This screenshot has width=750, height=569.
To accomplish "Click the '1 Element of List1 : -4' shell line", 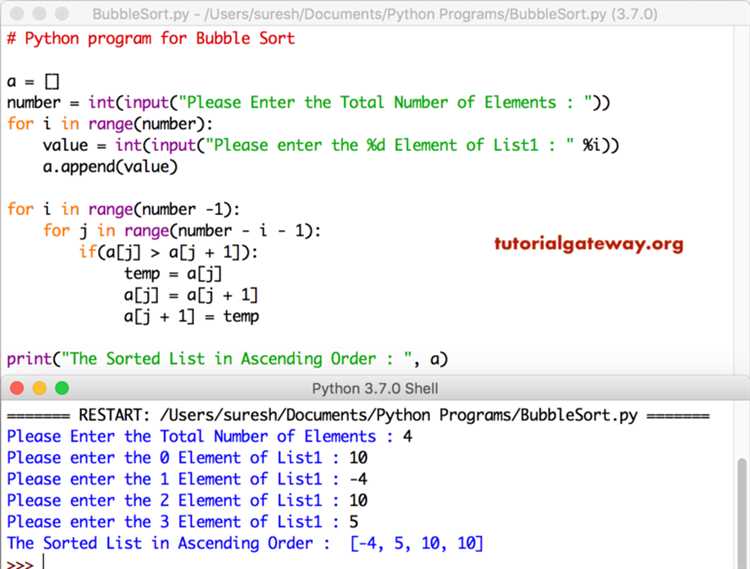I will click(187, 479).
